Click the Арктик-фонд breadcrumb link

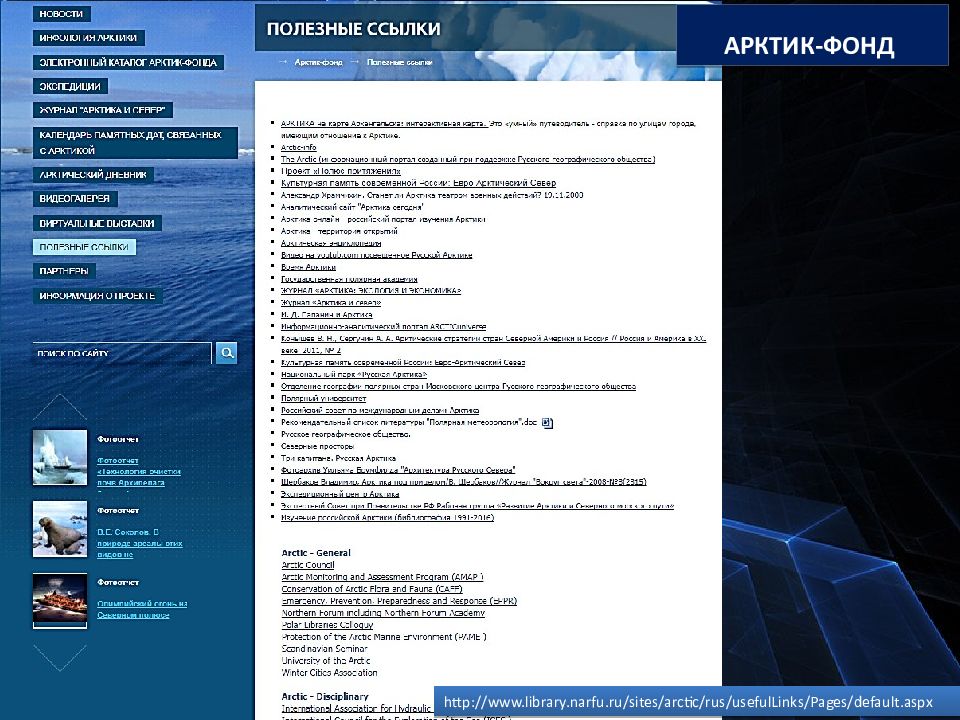[x=318, y=62]
